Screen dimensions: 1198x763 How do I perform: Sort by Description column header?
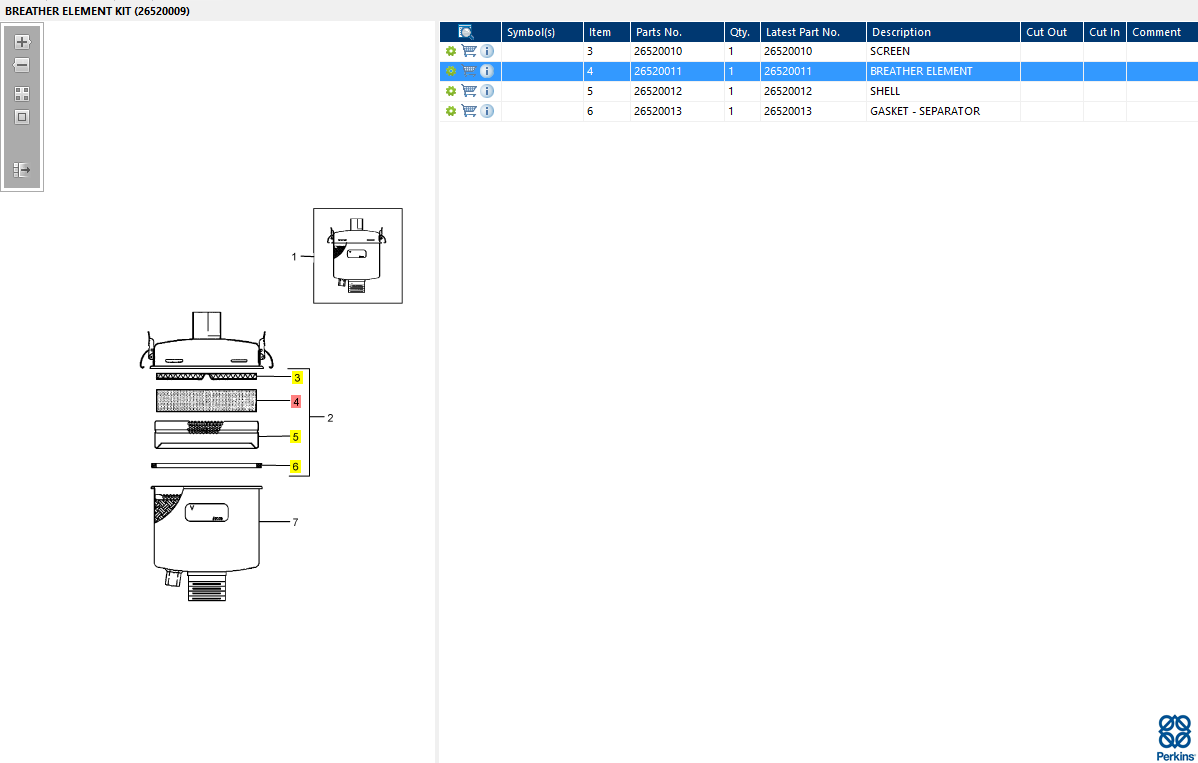pyautogui.click(x=944, y=32)
